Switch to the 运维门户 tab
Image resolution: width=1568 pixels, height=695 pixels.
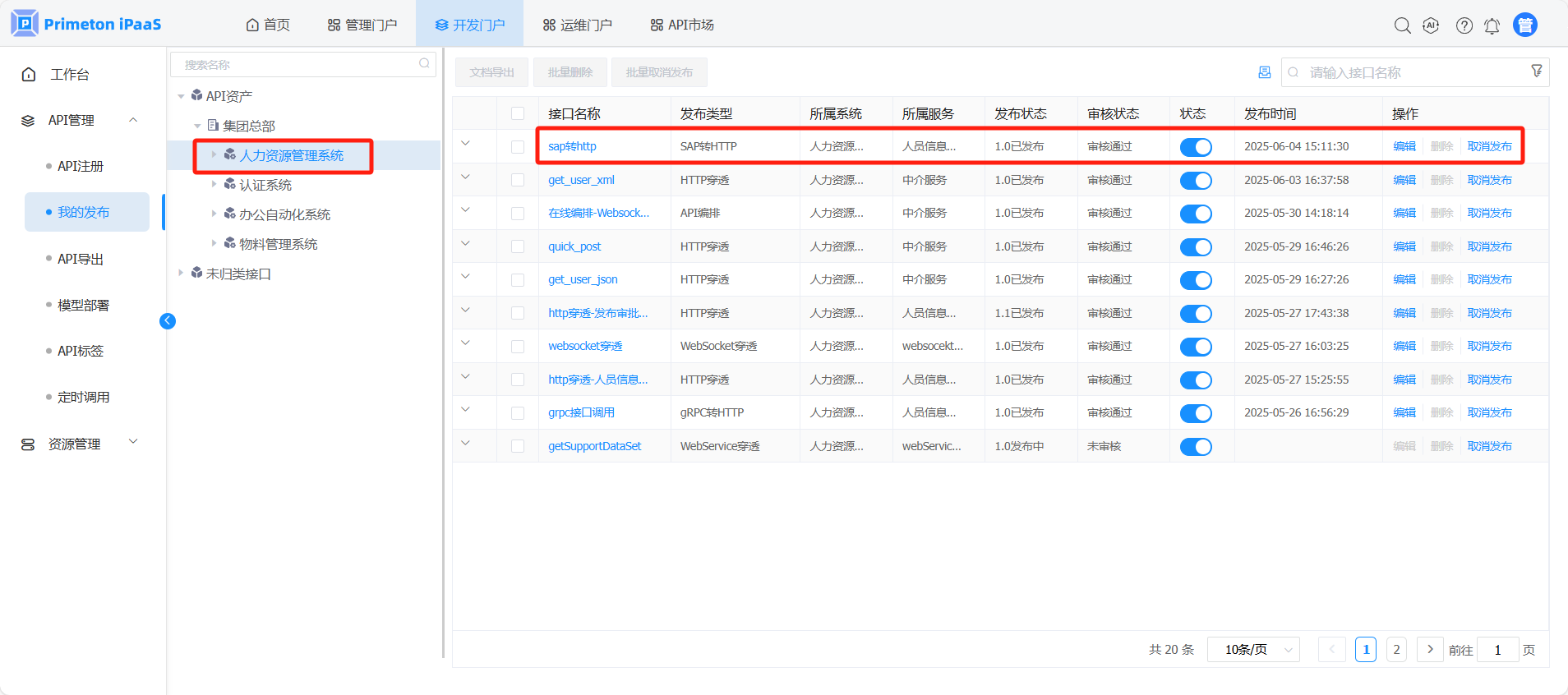click(x=578, y=25)
